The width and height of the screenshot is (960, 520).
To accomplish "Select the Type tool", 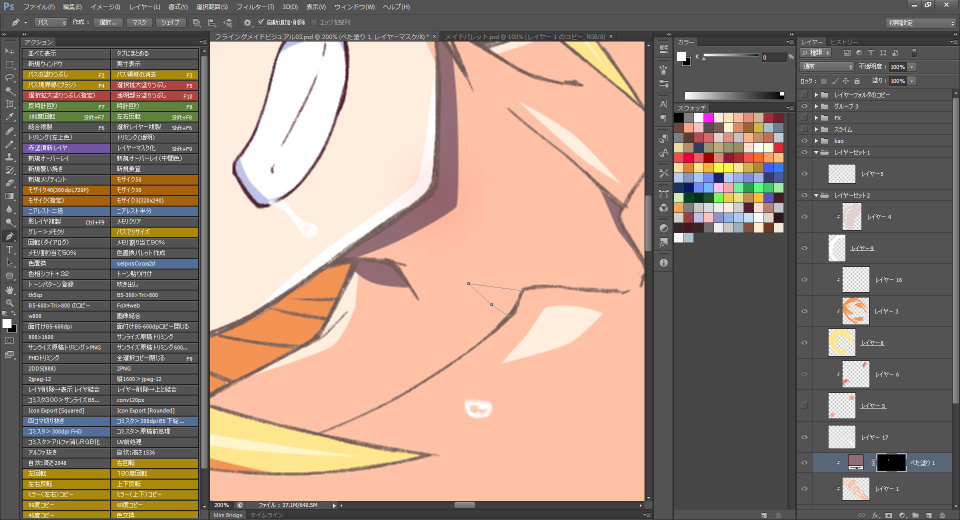I will (9, 250).
